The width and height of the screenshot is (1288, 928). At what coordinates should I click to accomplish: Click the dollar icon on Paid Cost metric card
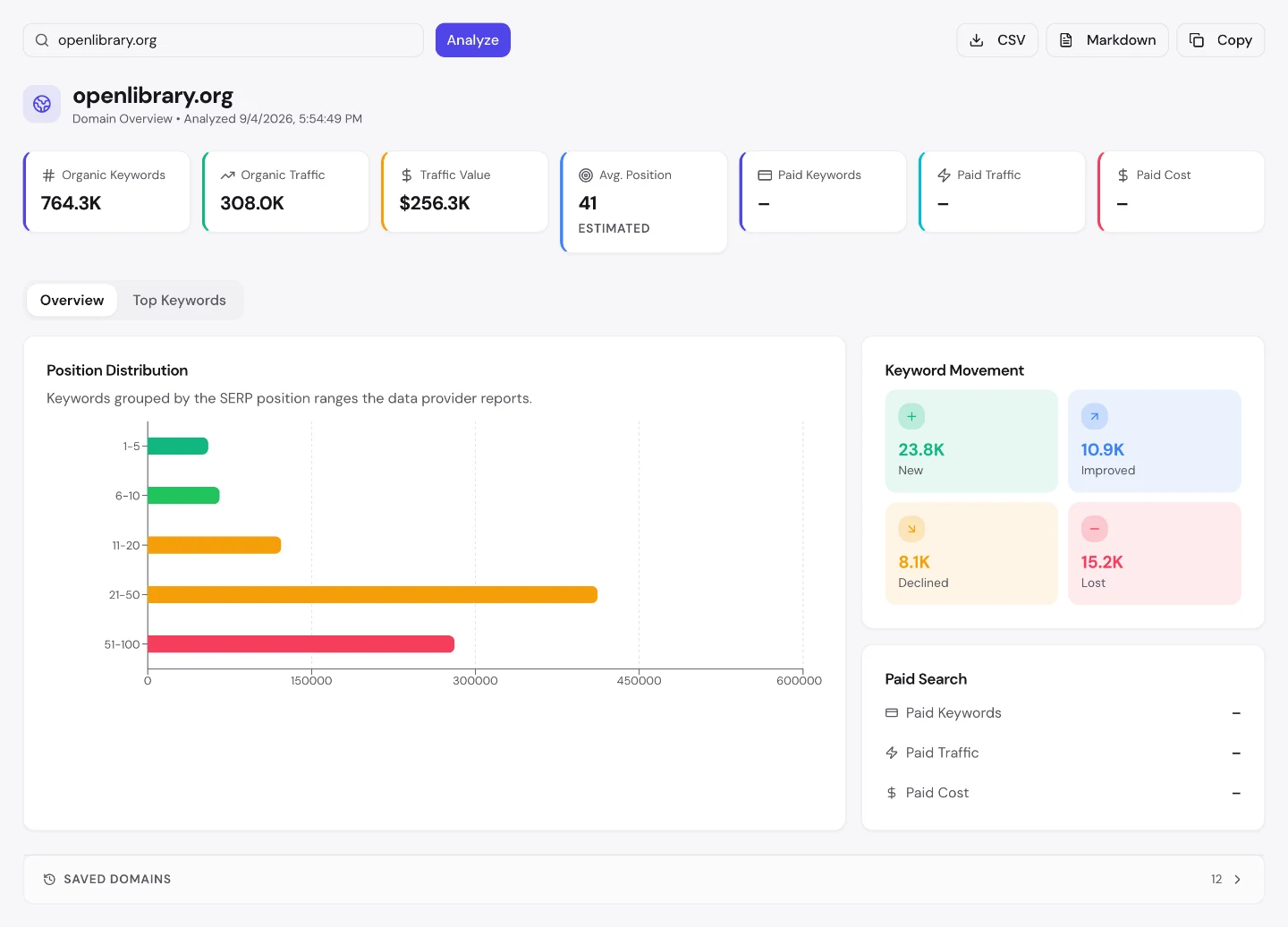pos(1123,175)
